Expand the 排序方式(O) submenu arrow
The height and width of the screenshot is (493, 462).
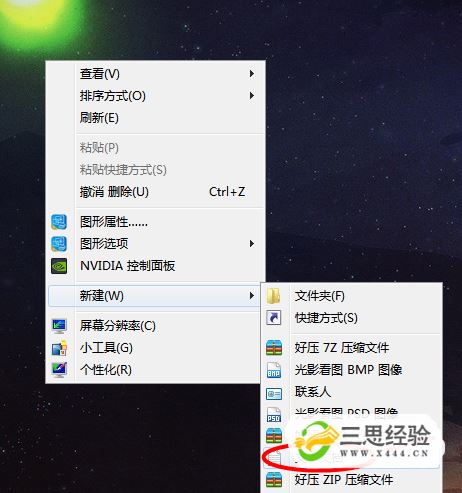point(252,96)
